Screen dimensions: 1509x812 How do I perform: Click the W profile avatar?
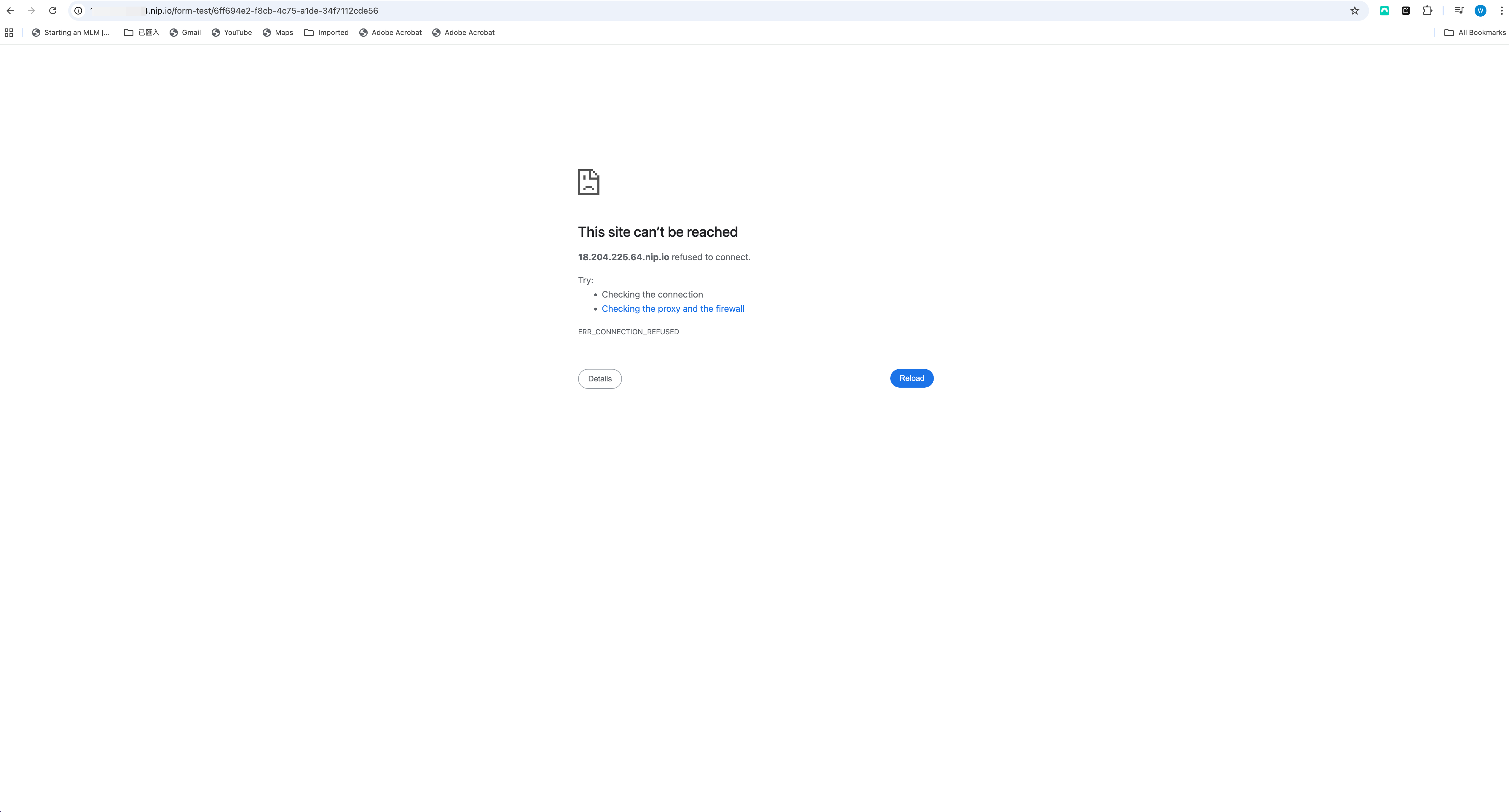1480,11
